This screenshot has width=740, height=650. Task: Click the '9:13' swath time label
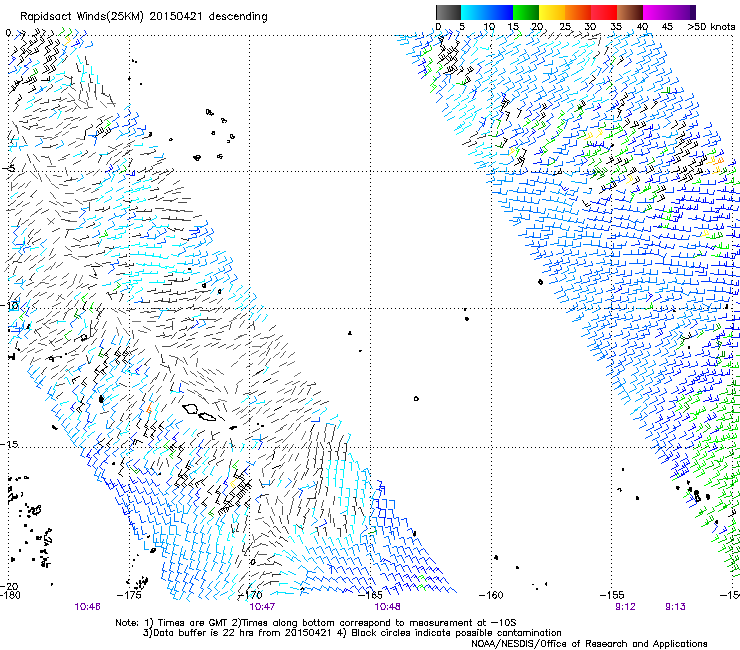(x=675, y=607)
